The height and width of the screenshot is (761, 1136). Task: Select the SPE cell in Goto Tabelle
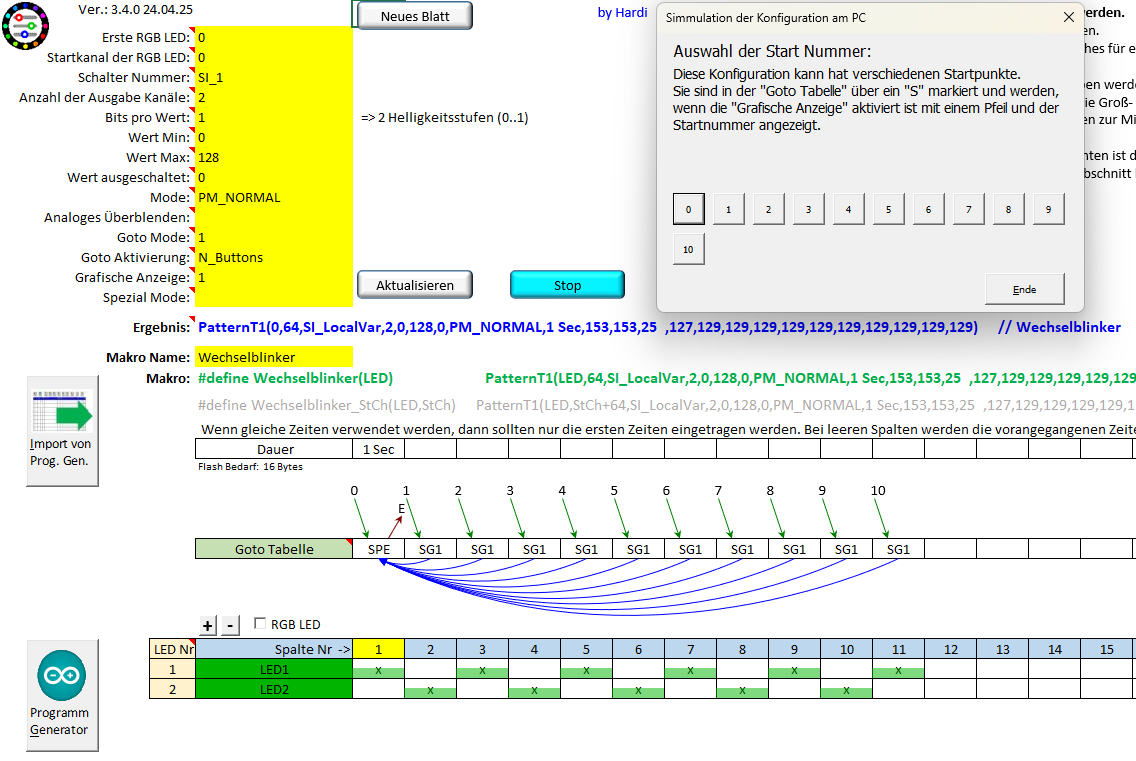[x=379, y=549]
